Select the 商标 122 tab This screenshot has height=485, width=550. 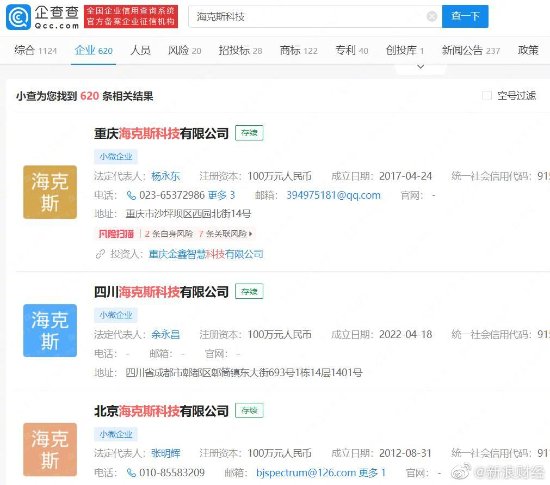[299, 50]
